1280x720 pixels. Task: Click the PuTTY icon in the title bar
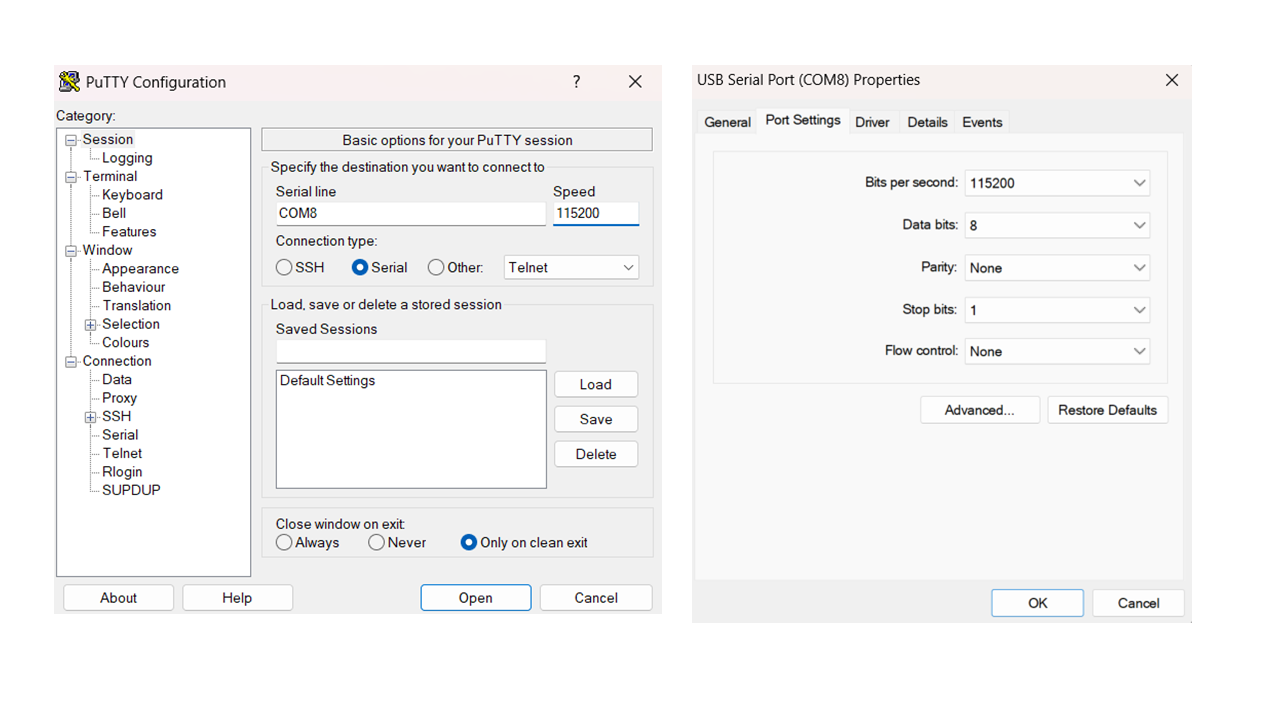(69, 82)
